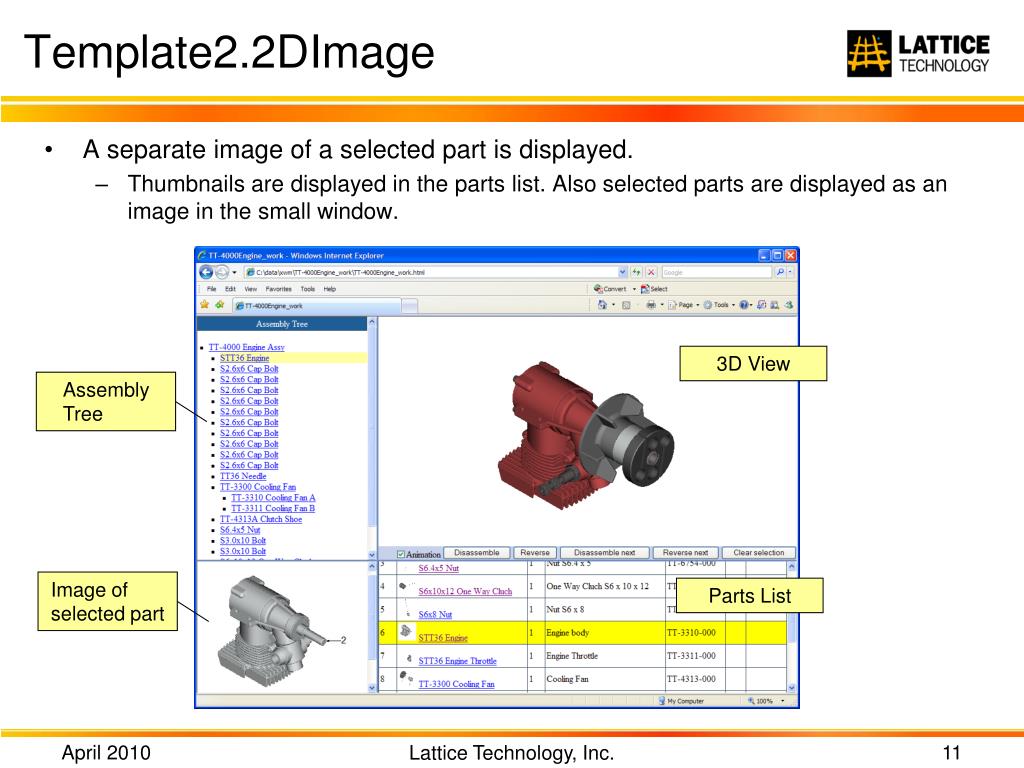Click the STT36 Engine row thumbnail
This screenshot has width=1024, height=768.
[406, 631]
